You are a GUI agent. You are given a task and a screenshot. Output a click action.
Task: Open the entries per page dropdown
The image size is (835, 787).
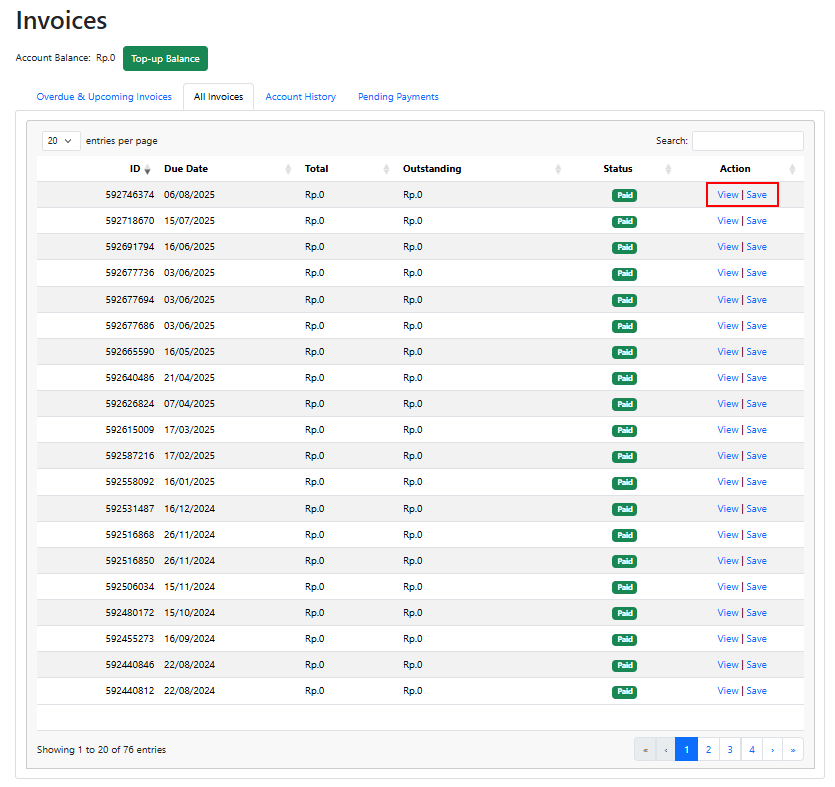[61, 141]
